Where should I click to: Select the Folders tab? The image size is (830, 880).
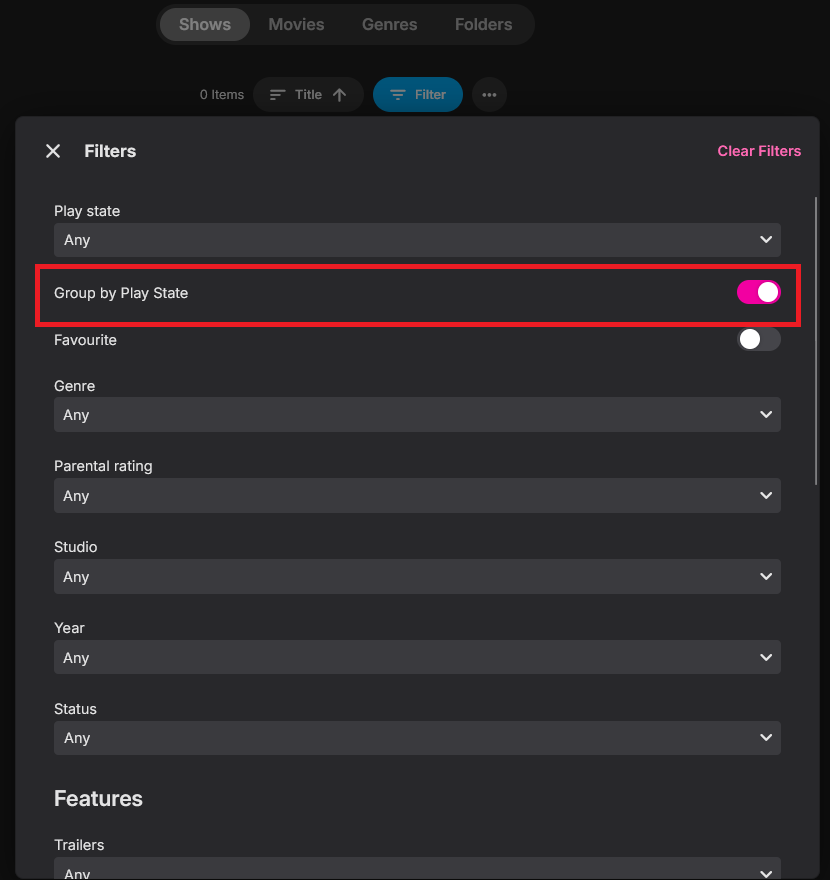tap(483, 24)
